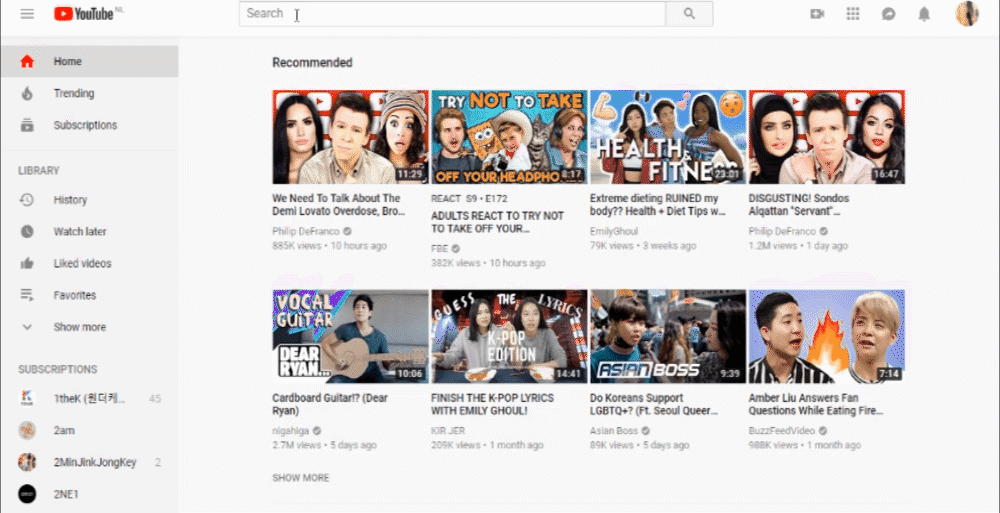Open the Dear Ryan cardboard guitar thumbnail
The width and height of the screenshot is (1000, 513).
pos(350,336)
